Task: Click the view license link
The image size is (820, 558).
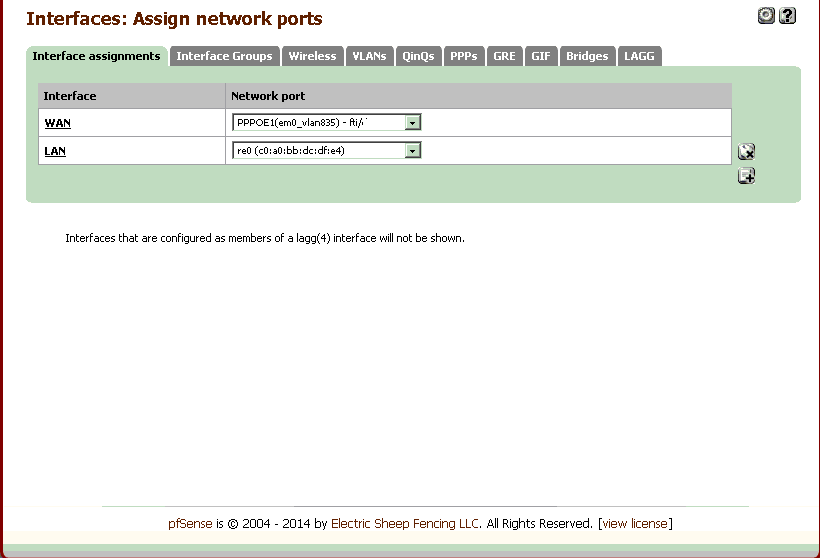Action: pyautogui.click(x=635, y=523)
